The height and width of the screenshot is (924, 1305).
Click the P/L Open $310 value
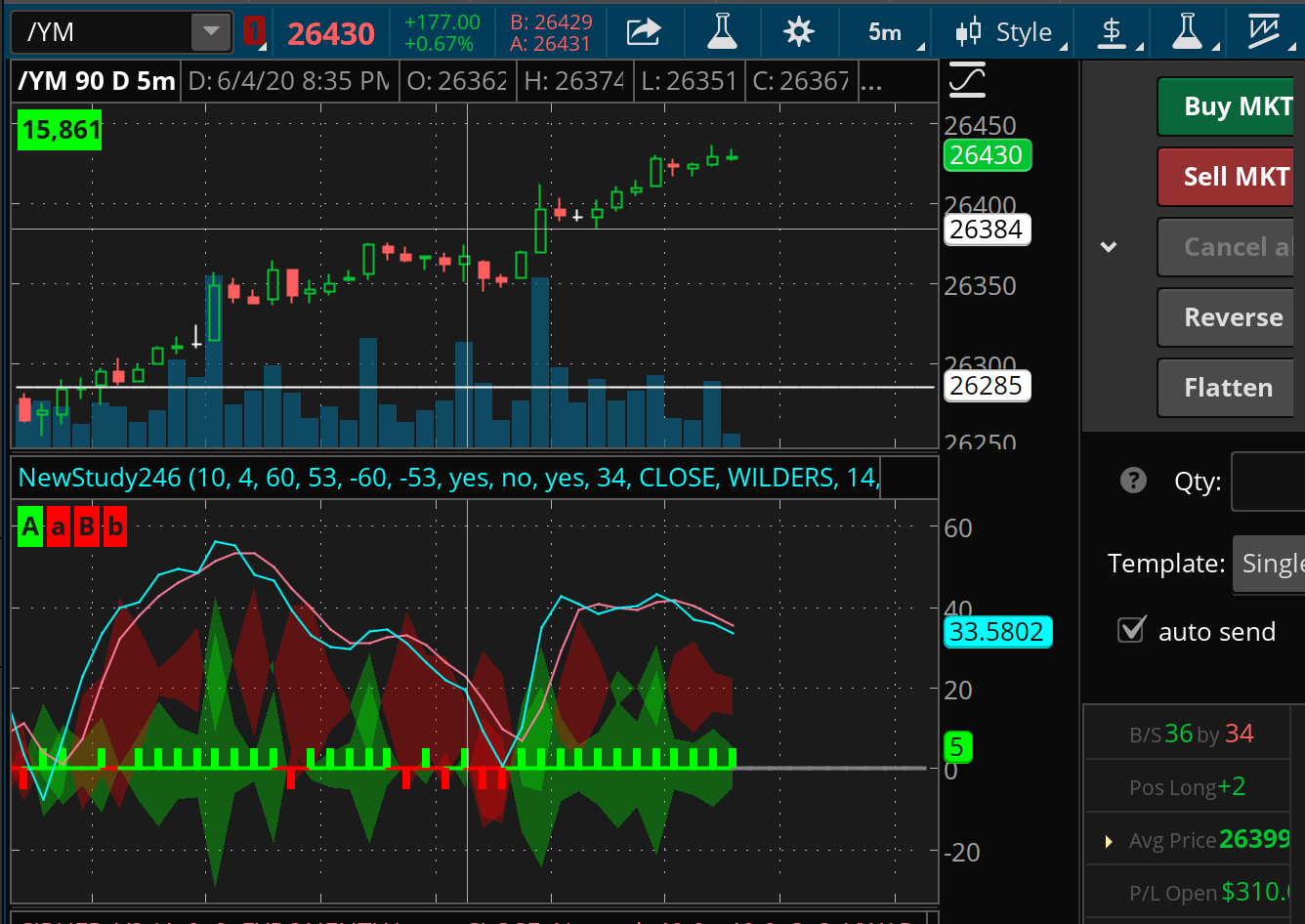pos(1256,892)
